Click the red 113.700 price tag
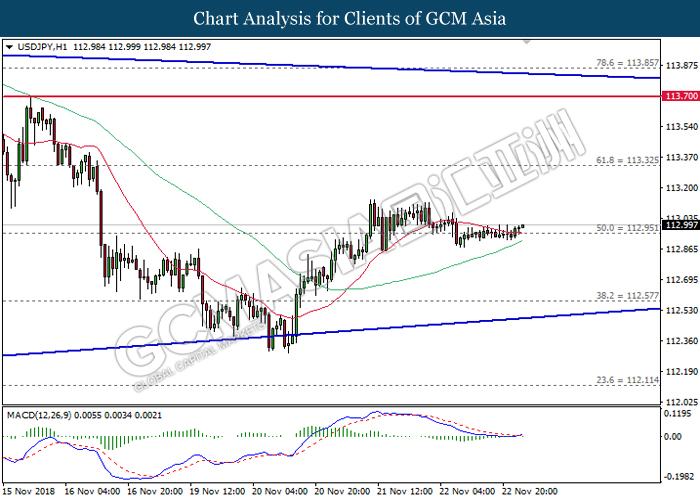 point(678,96)
